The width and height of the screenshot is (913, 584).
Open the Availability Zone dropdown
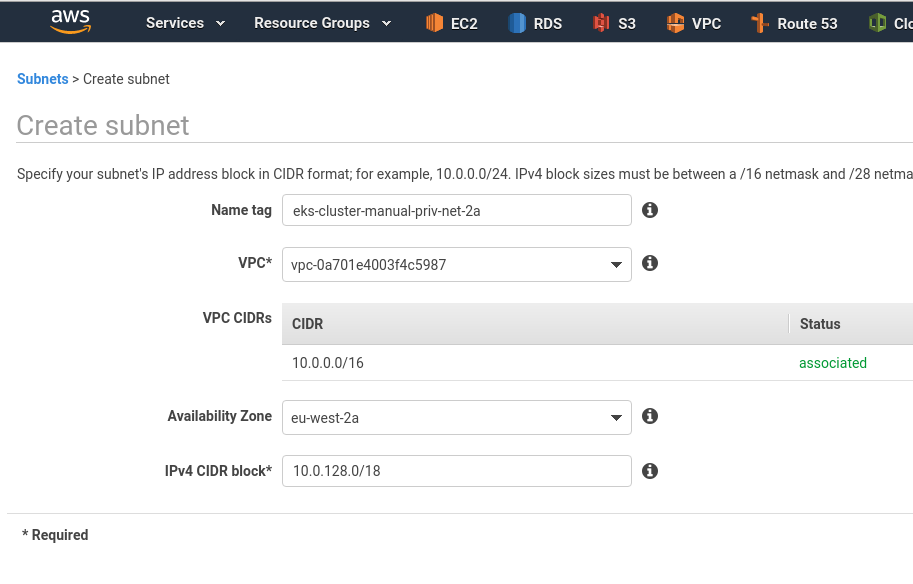(x=456, y=417)
